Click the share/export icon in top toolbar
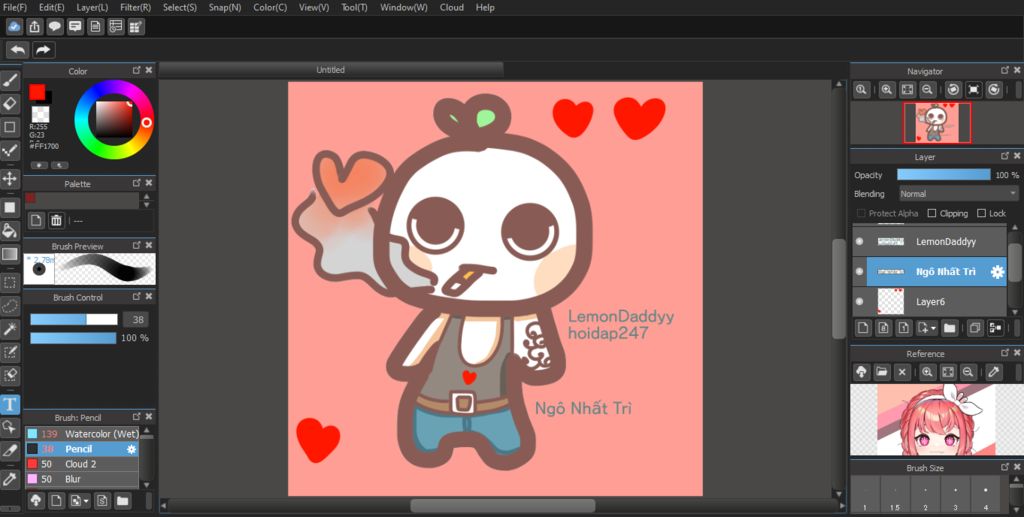Viewport: 1024px width, 517px height. pyautogui.click(x=35, y=27)
